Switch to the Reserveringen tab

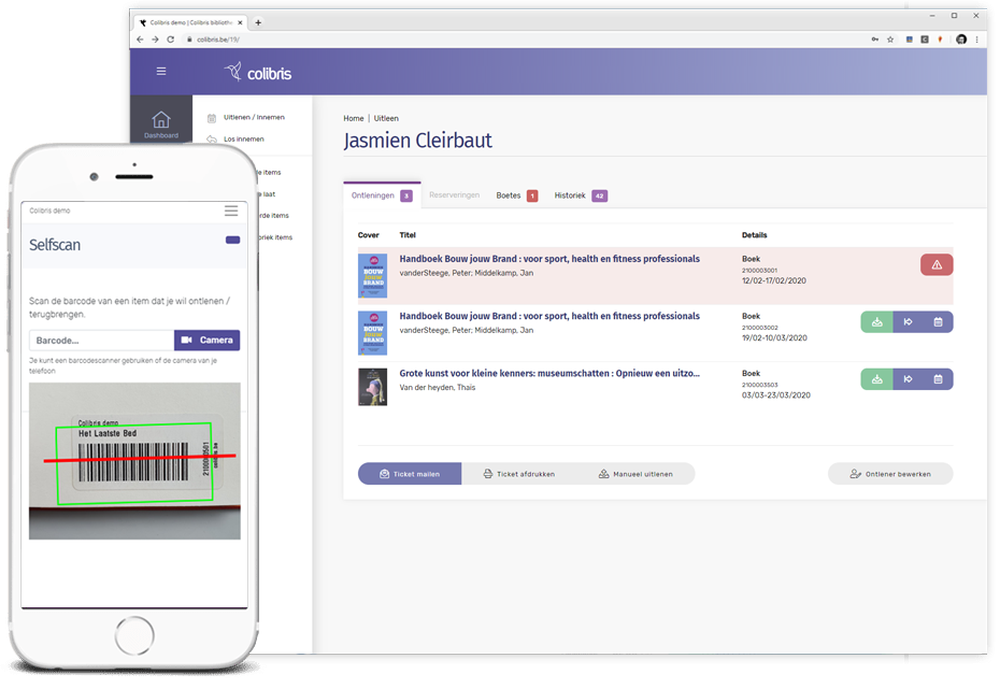click(x=454, y=195)
